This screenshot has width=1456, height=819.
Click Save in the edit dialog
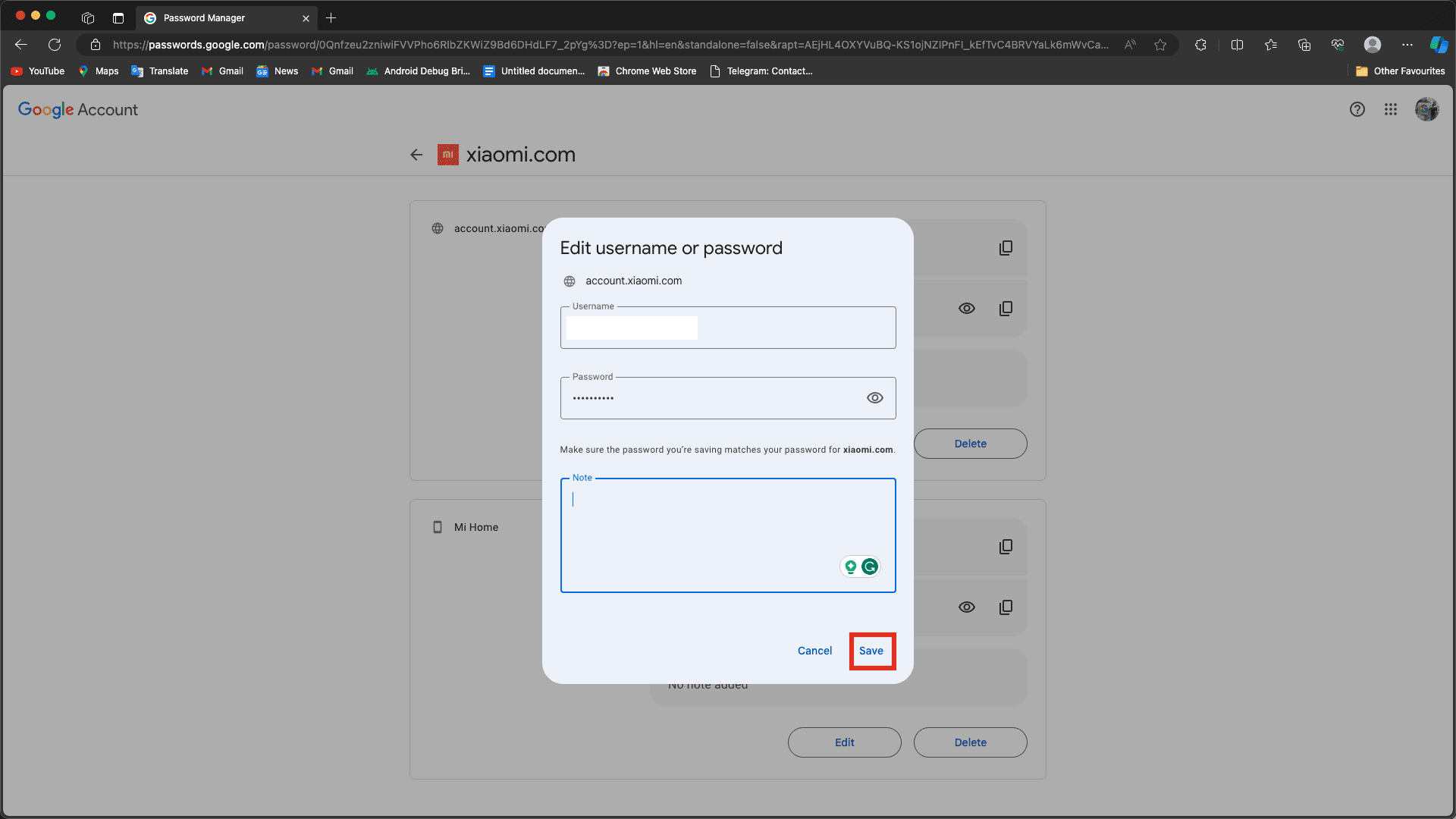tap(871, 651)
